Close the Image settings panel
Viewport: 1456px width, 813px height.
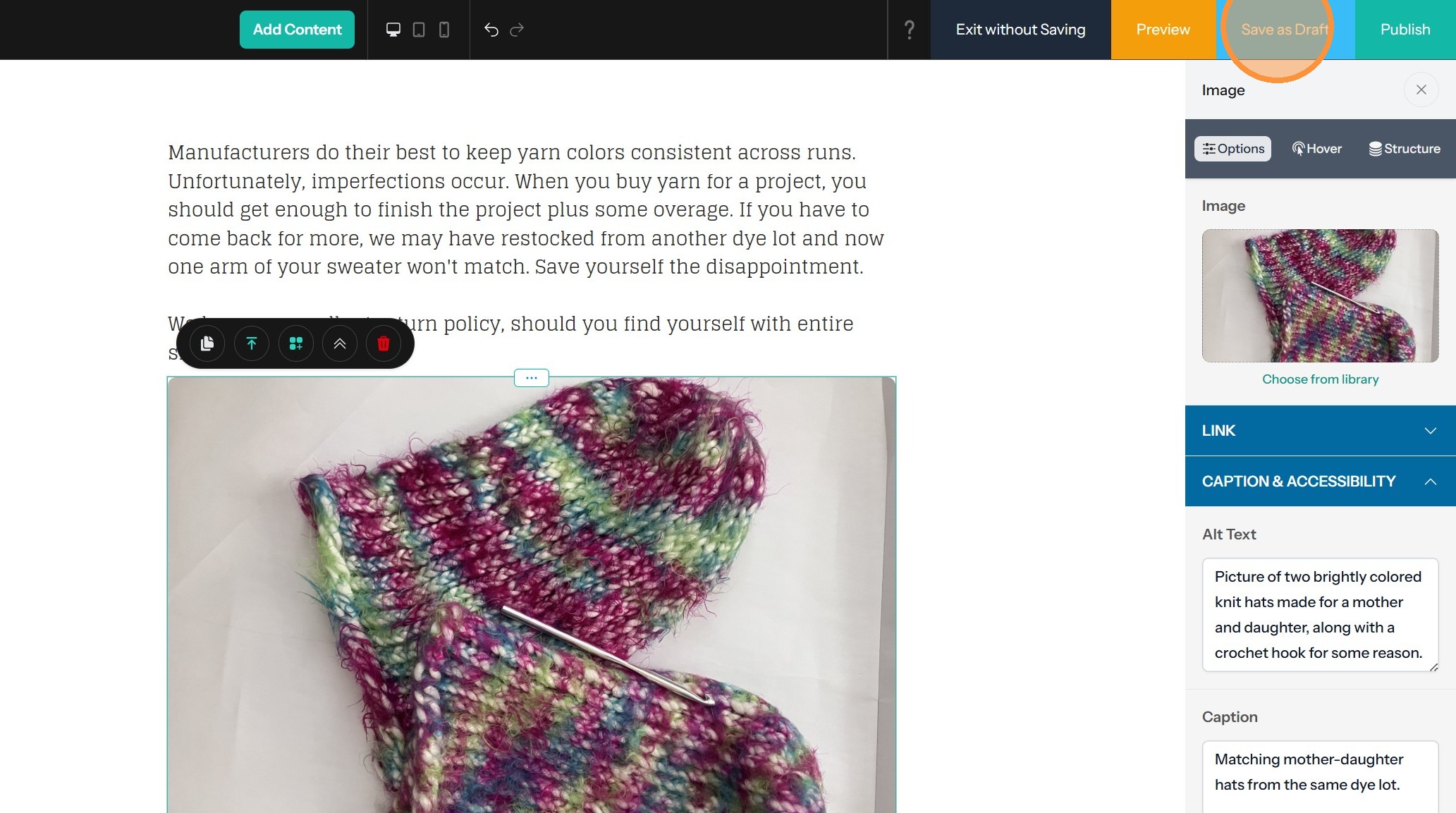coord(1421,90)
